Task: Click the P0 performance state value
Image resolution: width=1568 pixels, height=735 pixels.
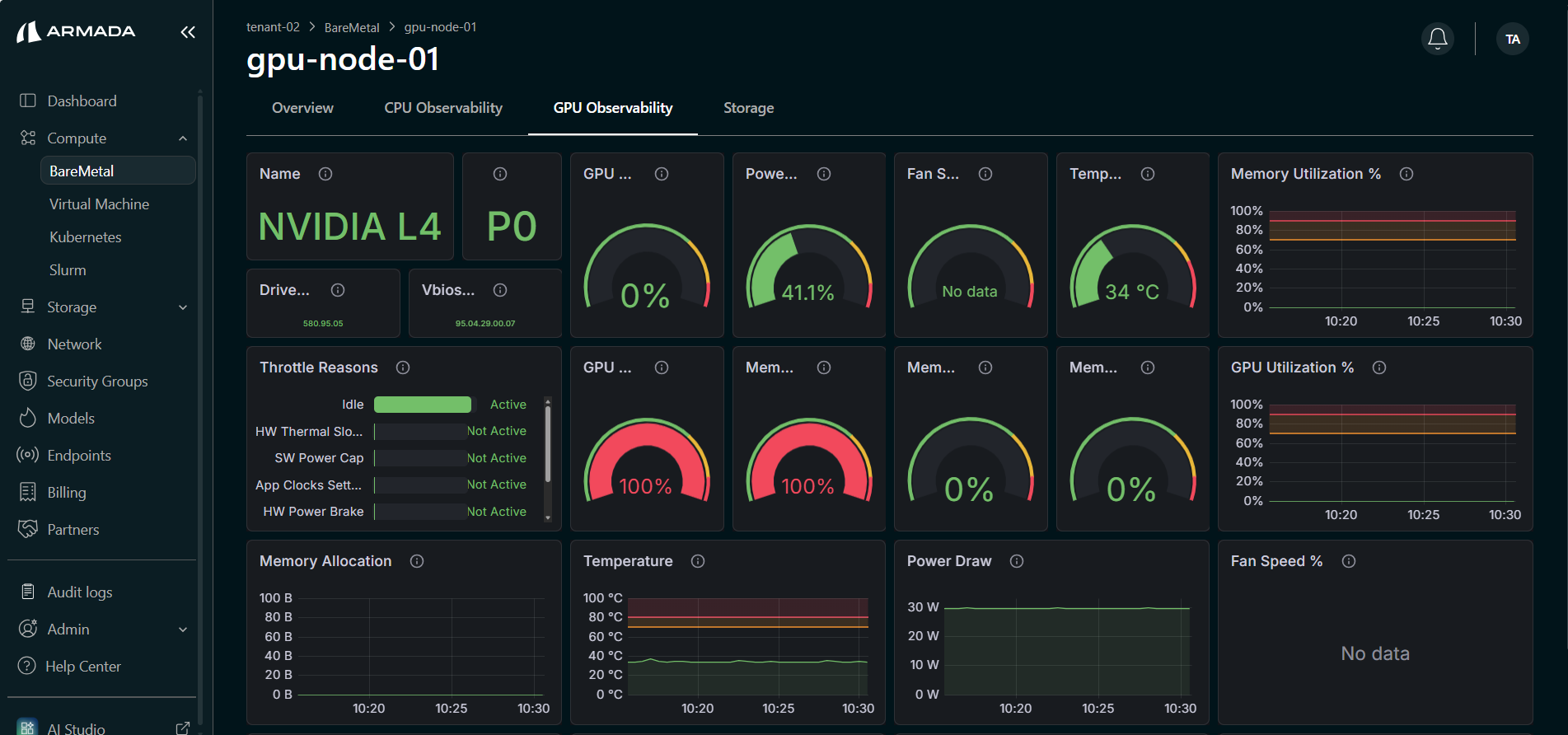Action: (512, 226)
